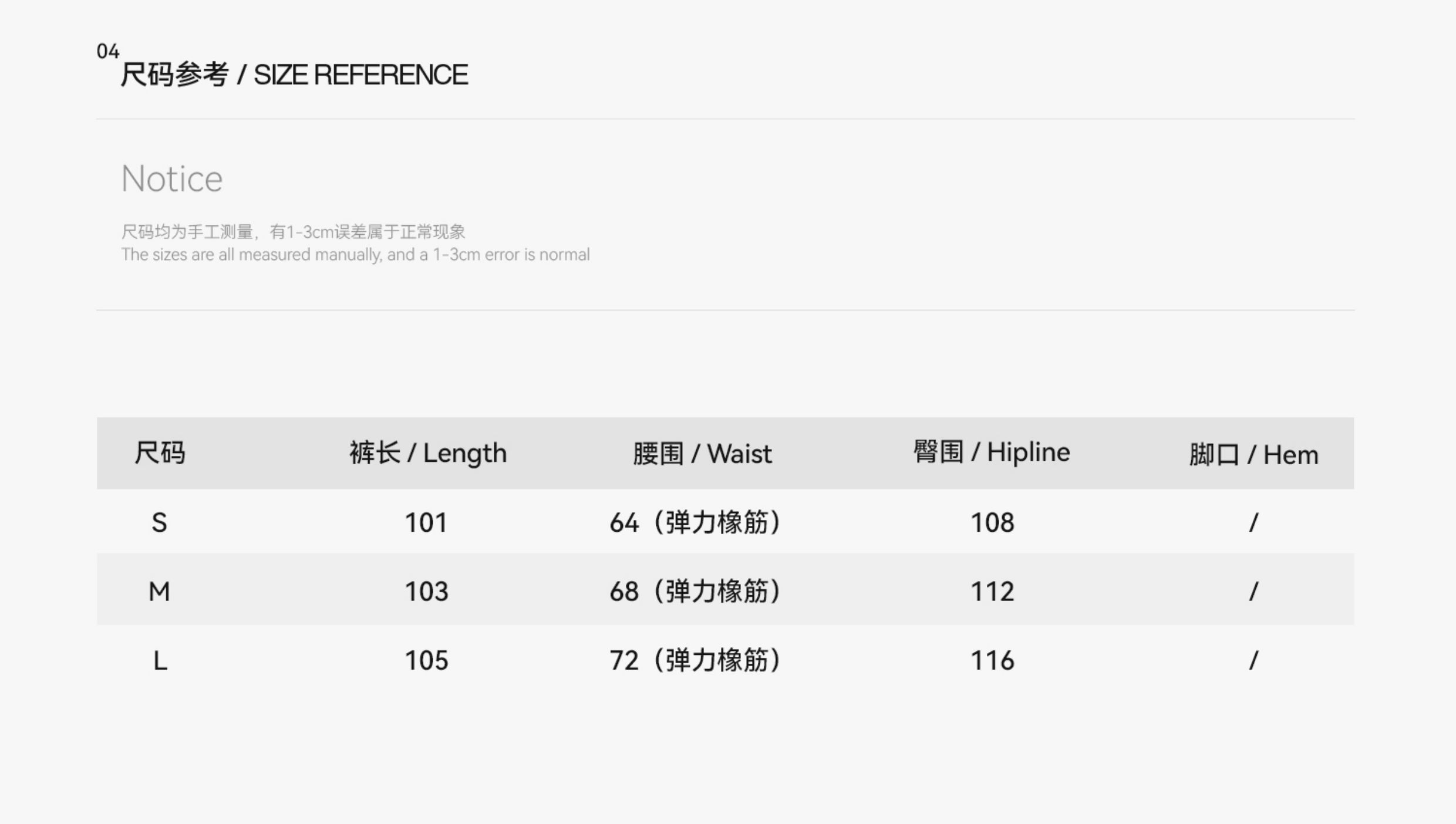Viewport: 1456px width, 824px height.
Task: Click the L size row label
Action: [160, 661]
